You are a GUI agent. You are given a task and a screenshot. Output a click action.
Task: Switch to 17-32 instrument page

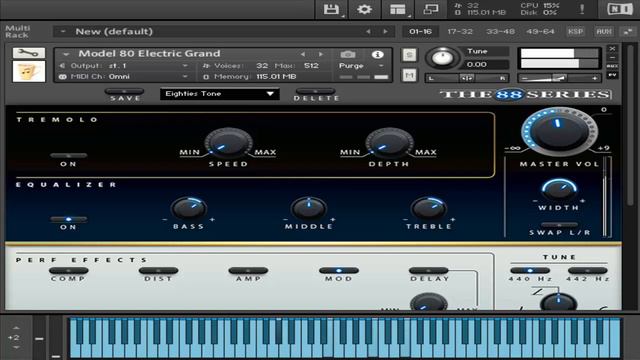coord(460,31)
